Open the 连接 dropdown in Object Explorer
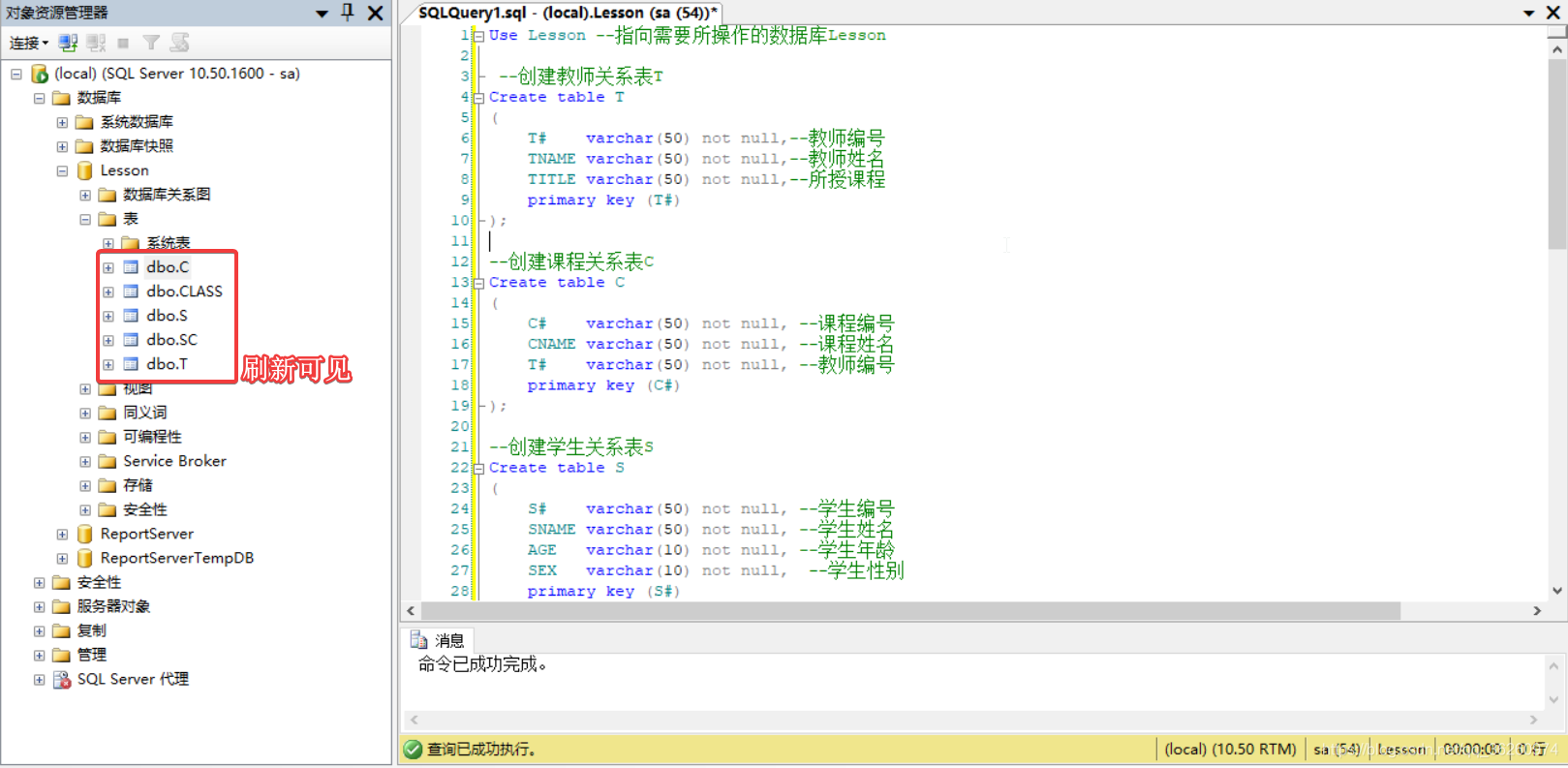 (x=29, y=43)
